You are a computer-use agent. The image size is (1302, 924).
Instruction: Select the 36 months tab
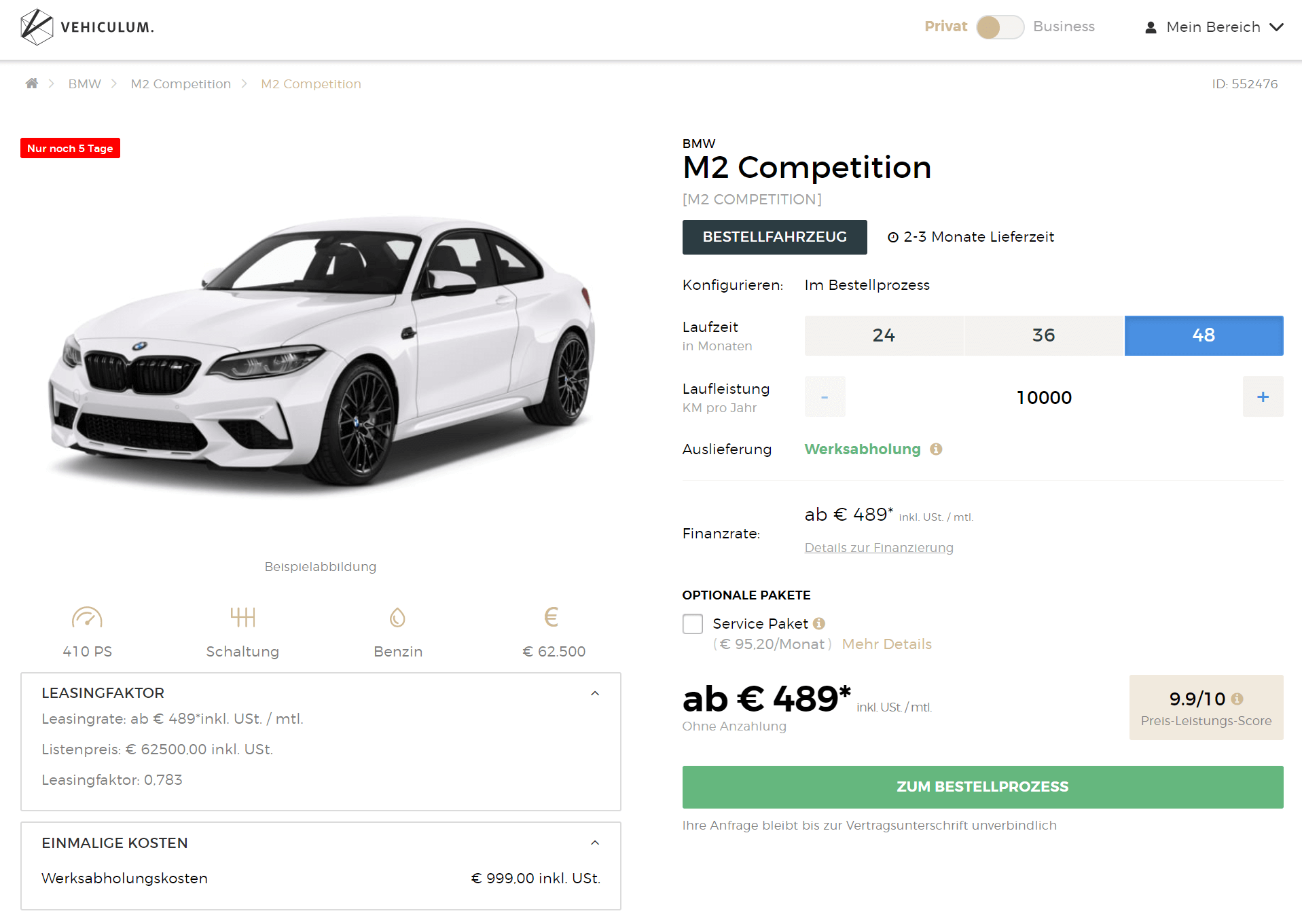1044,335
